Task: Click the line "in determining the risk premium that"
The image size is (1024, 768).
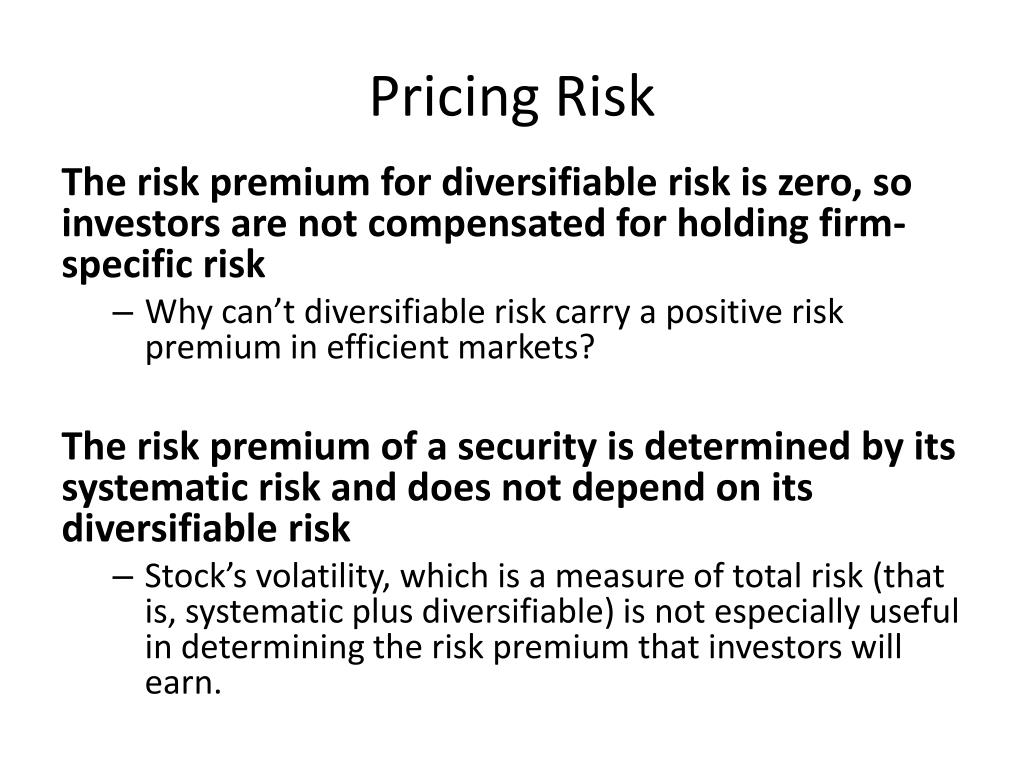Action: click(x=523, y=648)
